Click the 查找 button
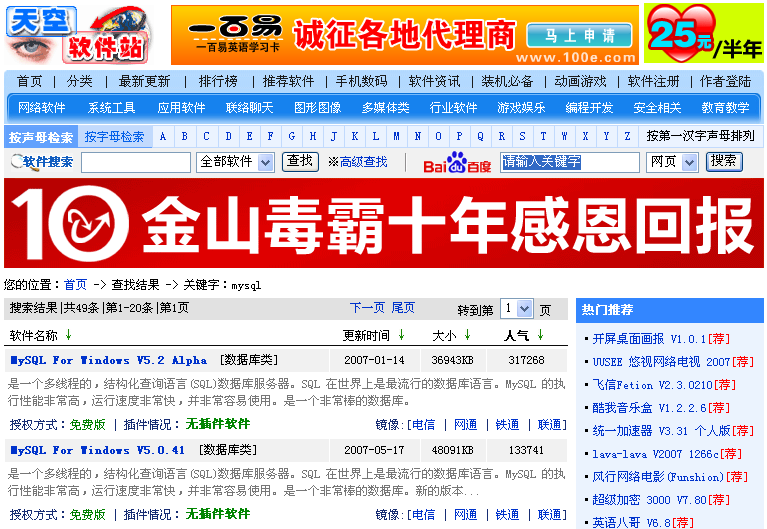Viewport: 767px width, 529px height. point(300,161)
